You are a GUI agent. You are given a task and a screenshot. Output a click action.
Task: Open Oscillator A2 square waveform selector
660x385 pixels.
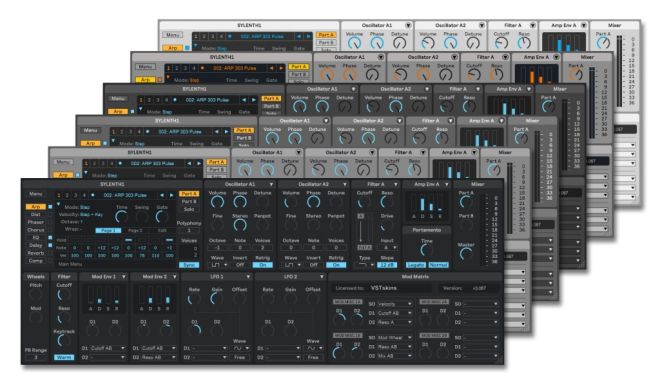click(292, 265)
